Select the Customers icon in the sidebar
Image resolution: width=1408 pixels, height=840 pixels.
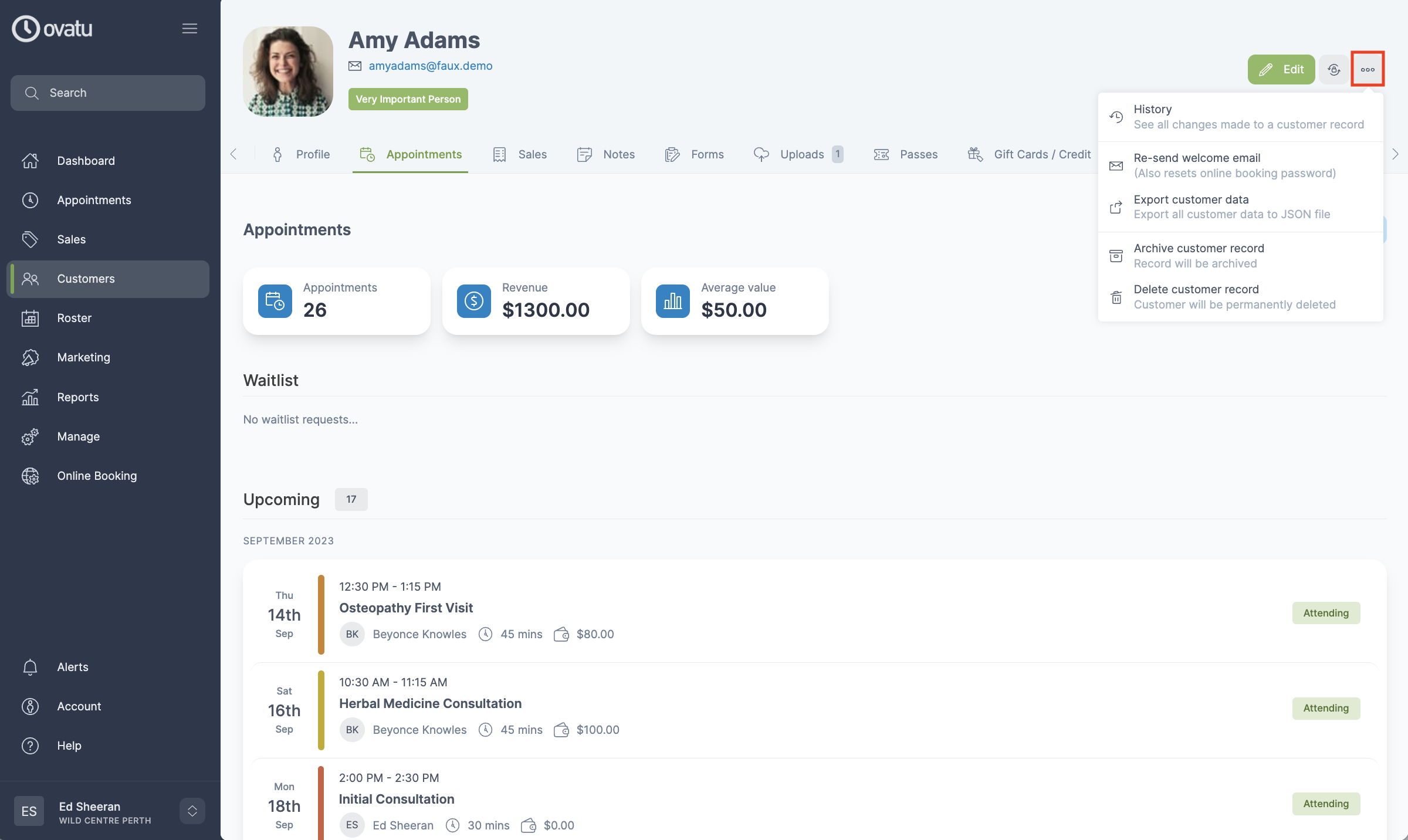point(31,279)
